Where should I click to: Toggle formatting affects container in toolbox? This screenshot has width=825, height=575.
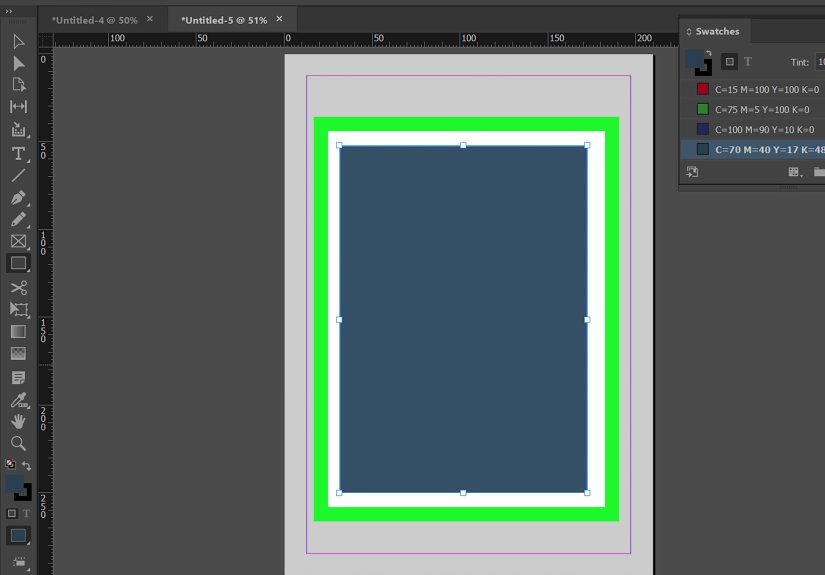tap(12, 513)
